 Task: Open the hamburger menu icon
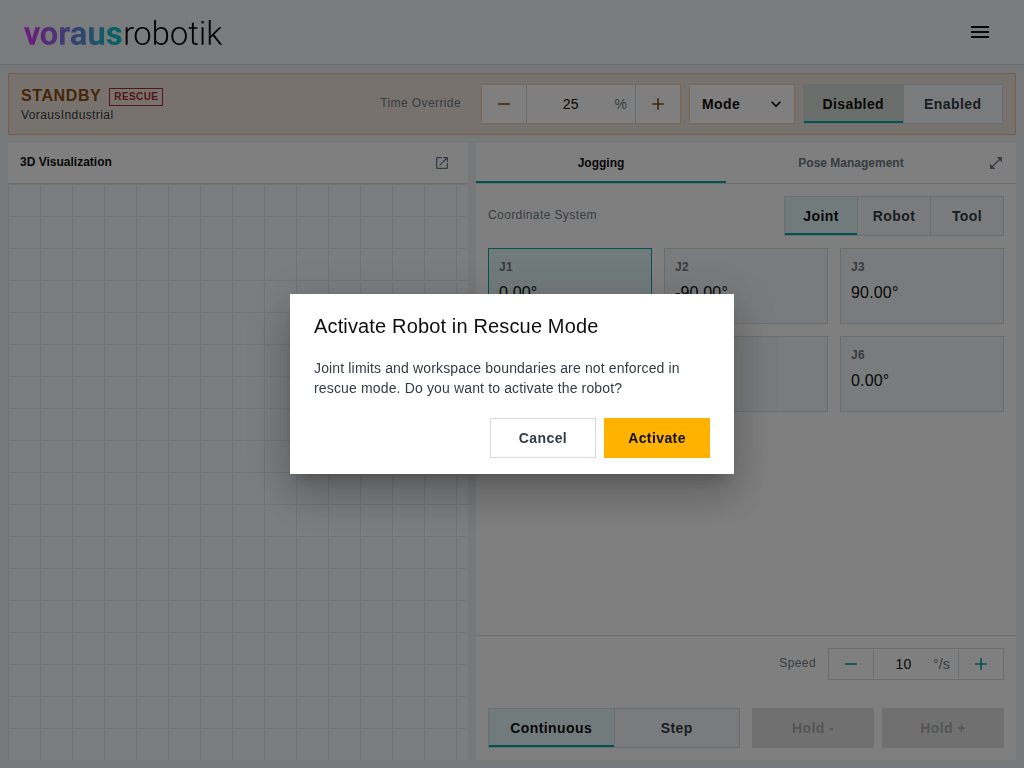click(980, 32)
